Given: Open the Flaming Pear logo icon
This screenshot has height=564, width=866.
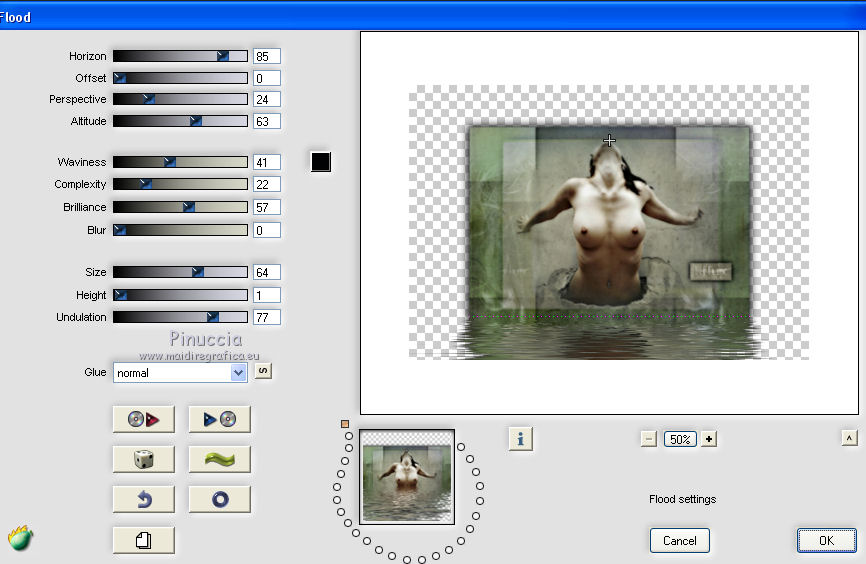Looking at the screenshot, I should [x=20, y=538].
